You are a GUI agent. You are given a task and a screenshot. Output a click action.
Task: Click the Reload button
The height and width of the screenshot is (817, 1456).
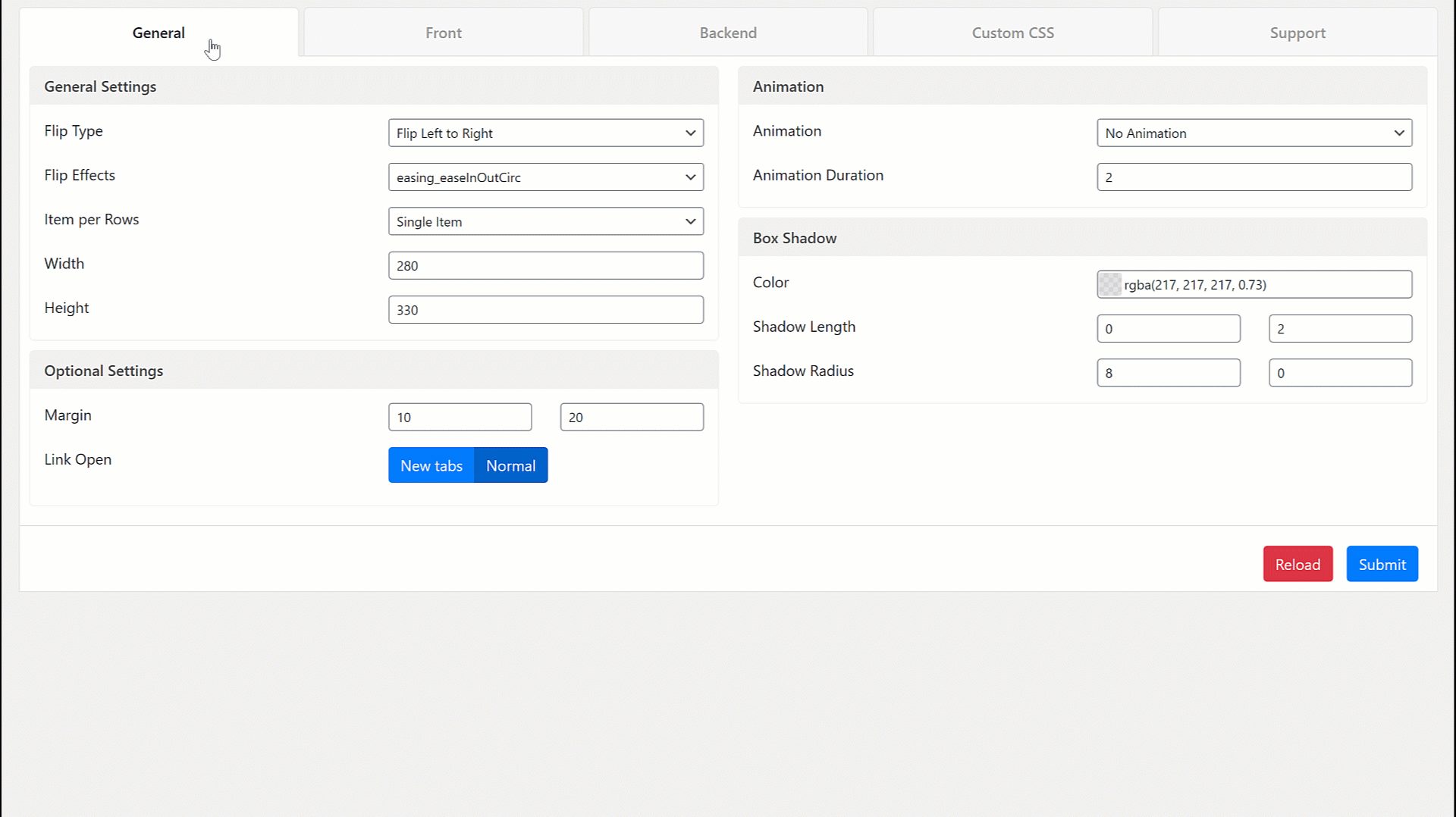click(x=1298, y=564)
